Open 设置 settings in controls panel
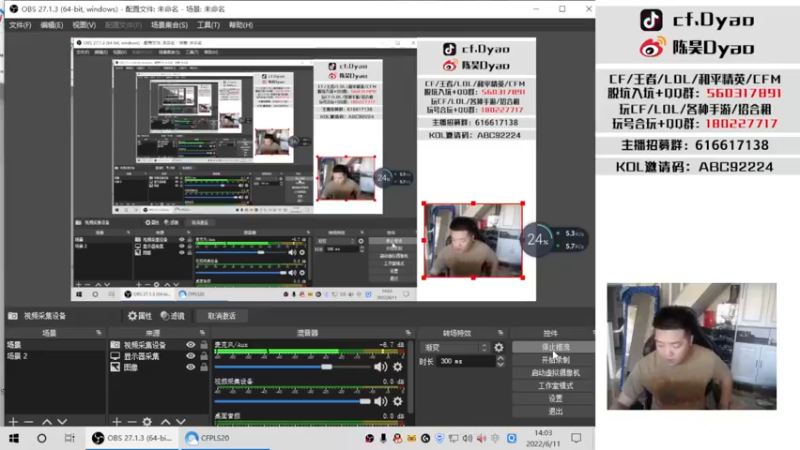Viewport: 800px width, 450px height. (x=555, y=398)
